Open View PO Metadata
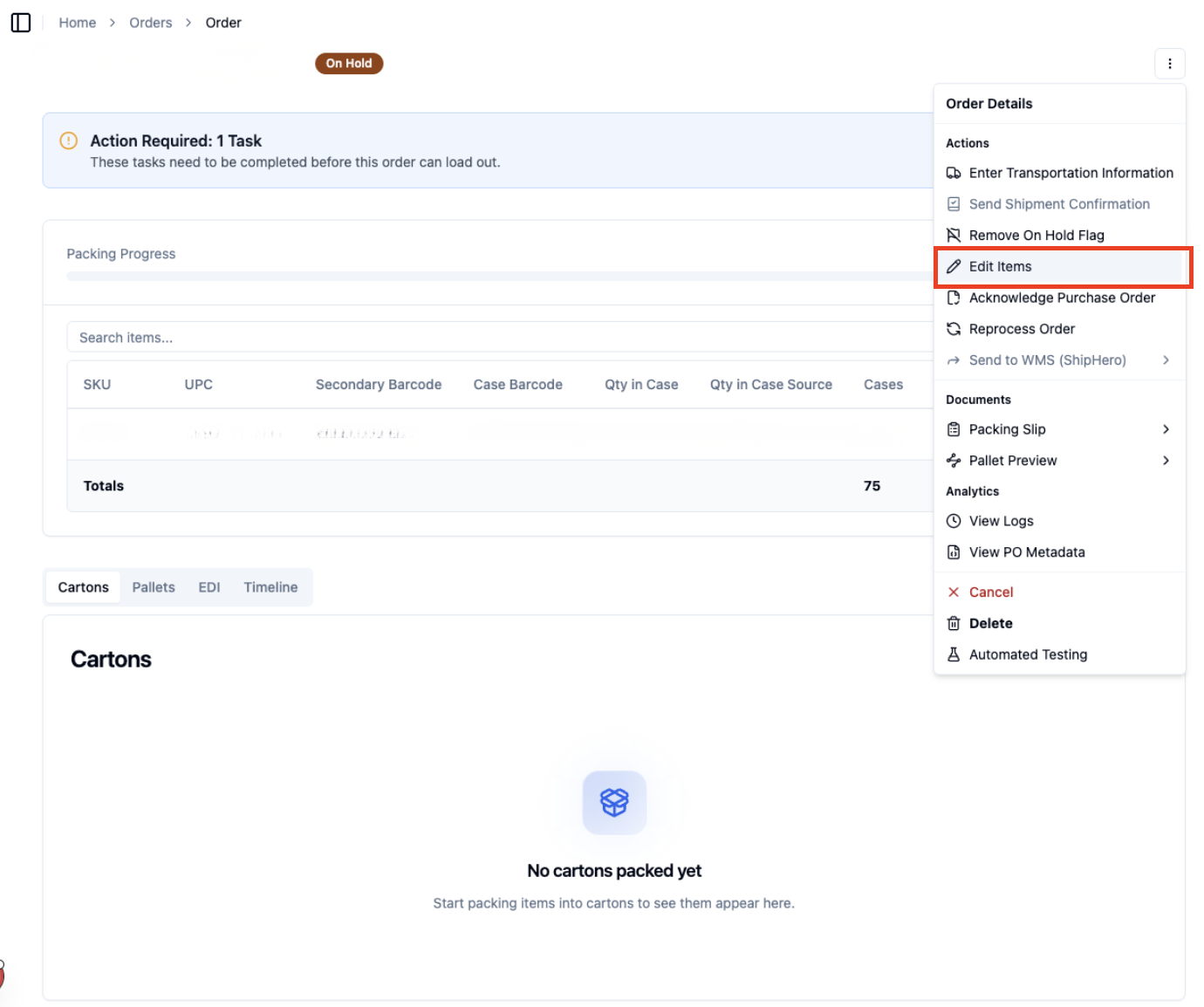This screenshot has width=1204, height=1007. 1059,552
